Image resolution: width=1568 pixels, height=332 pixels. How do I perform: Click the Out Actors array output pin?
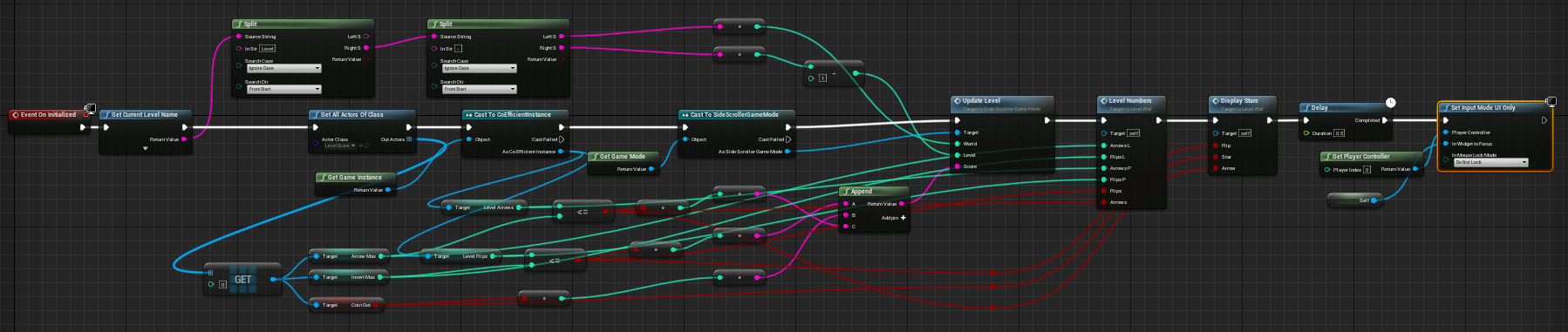coord(409,139)
